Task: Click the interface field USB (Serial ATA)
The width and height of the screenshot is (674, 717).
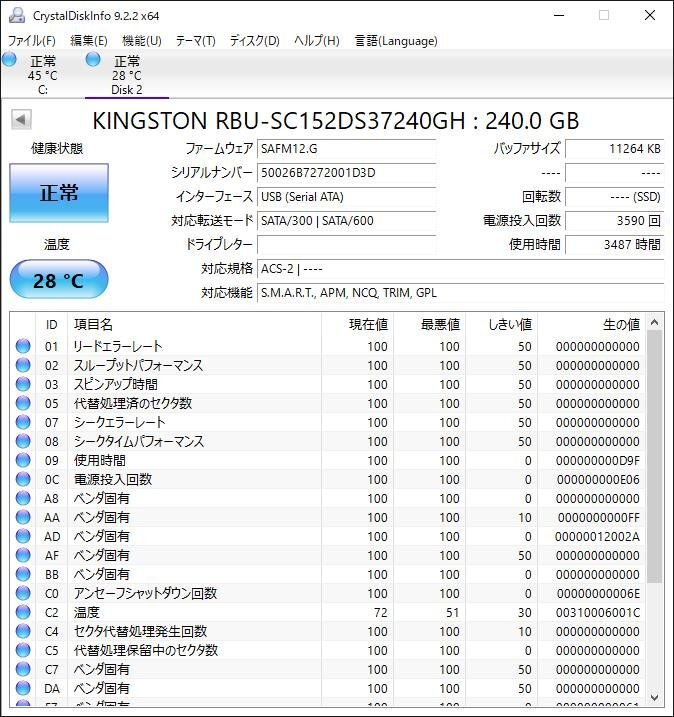Action: click(346, 197)
